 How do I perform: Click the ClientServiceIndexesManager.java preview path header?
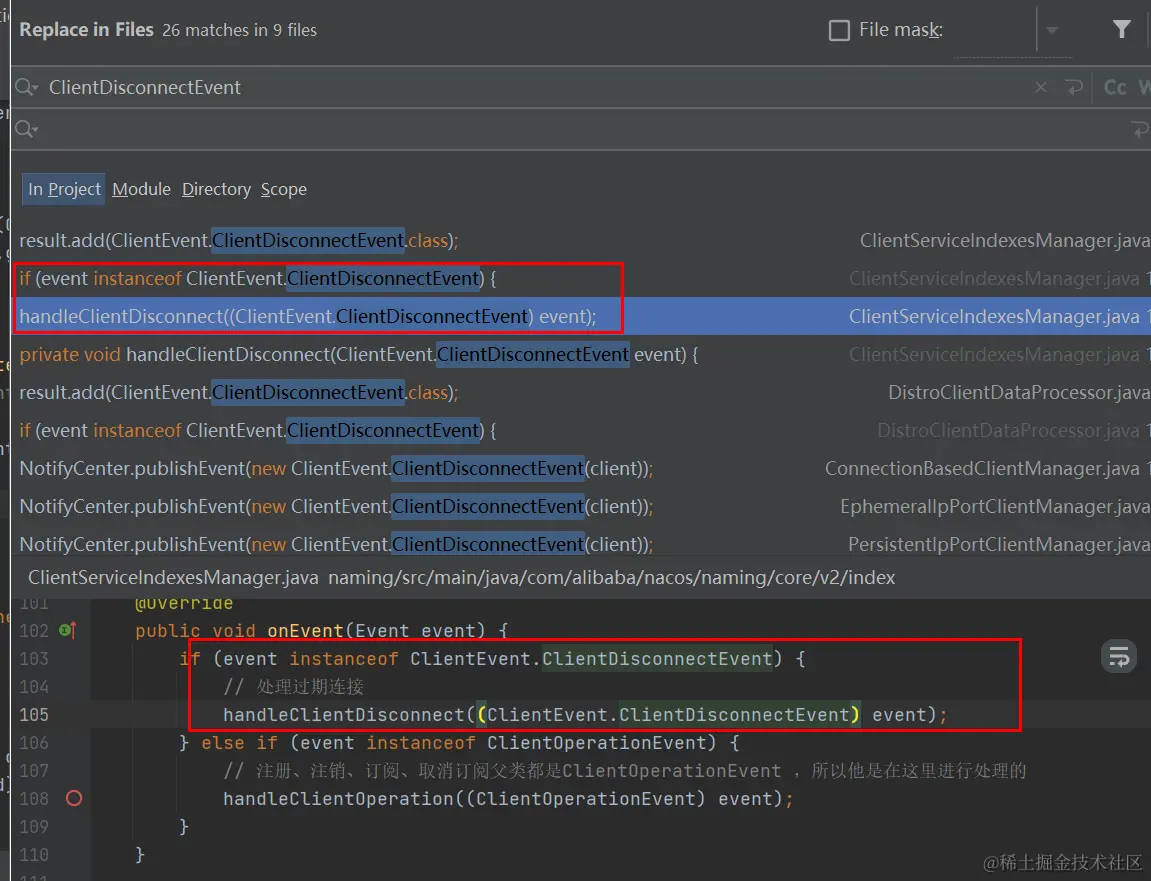coord(461,578)
